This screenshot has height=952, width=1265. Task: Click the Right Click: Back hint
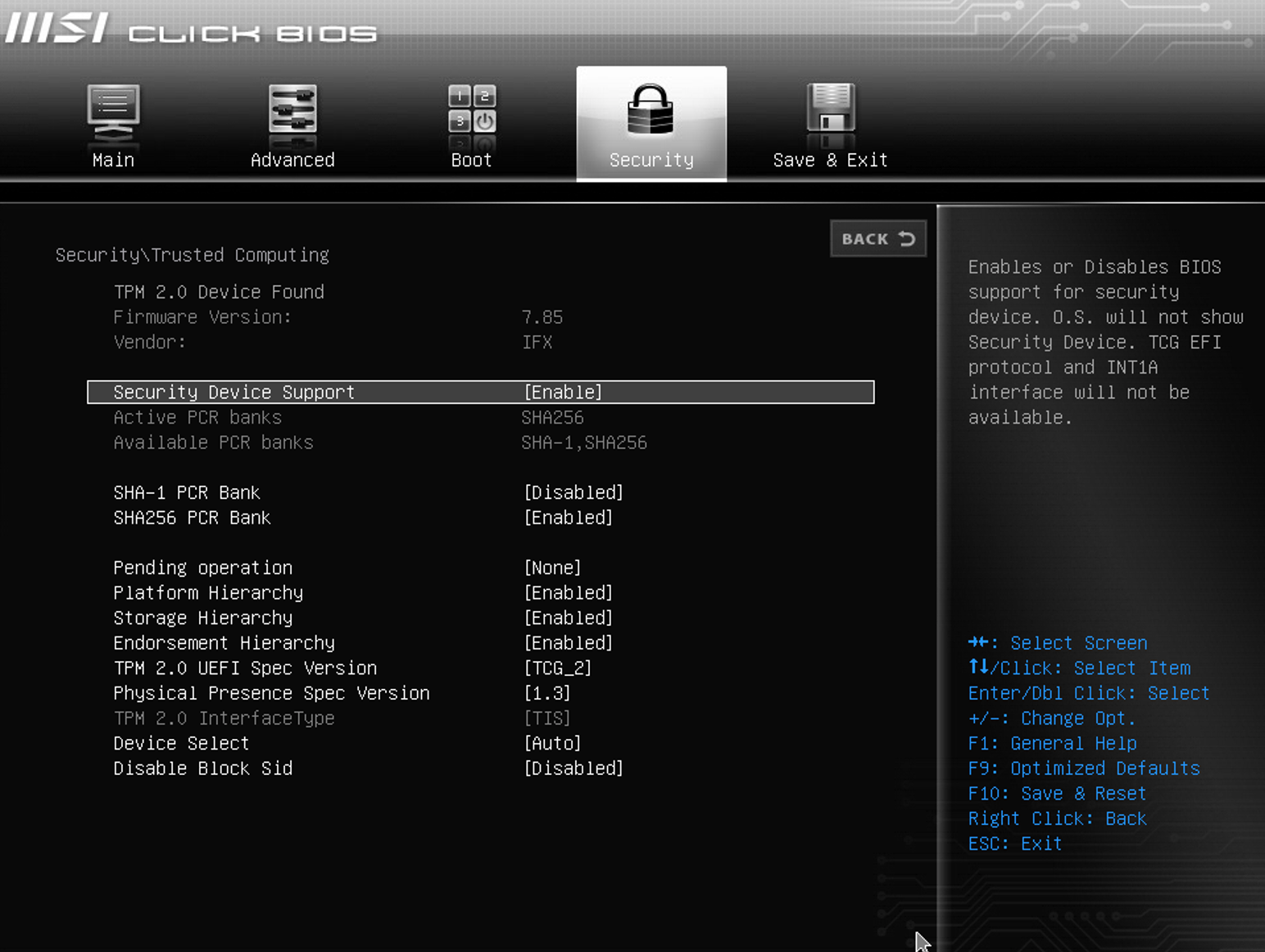pyautogui.click(x=1057, y=818)
